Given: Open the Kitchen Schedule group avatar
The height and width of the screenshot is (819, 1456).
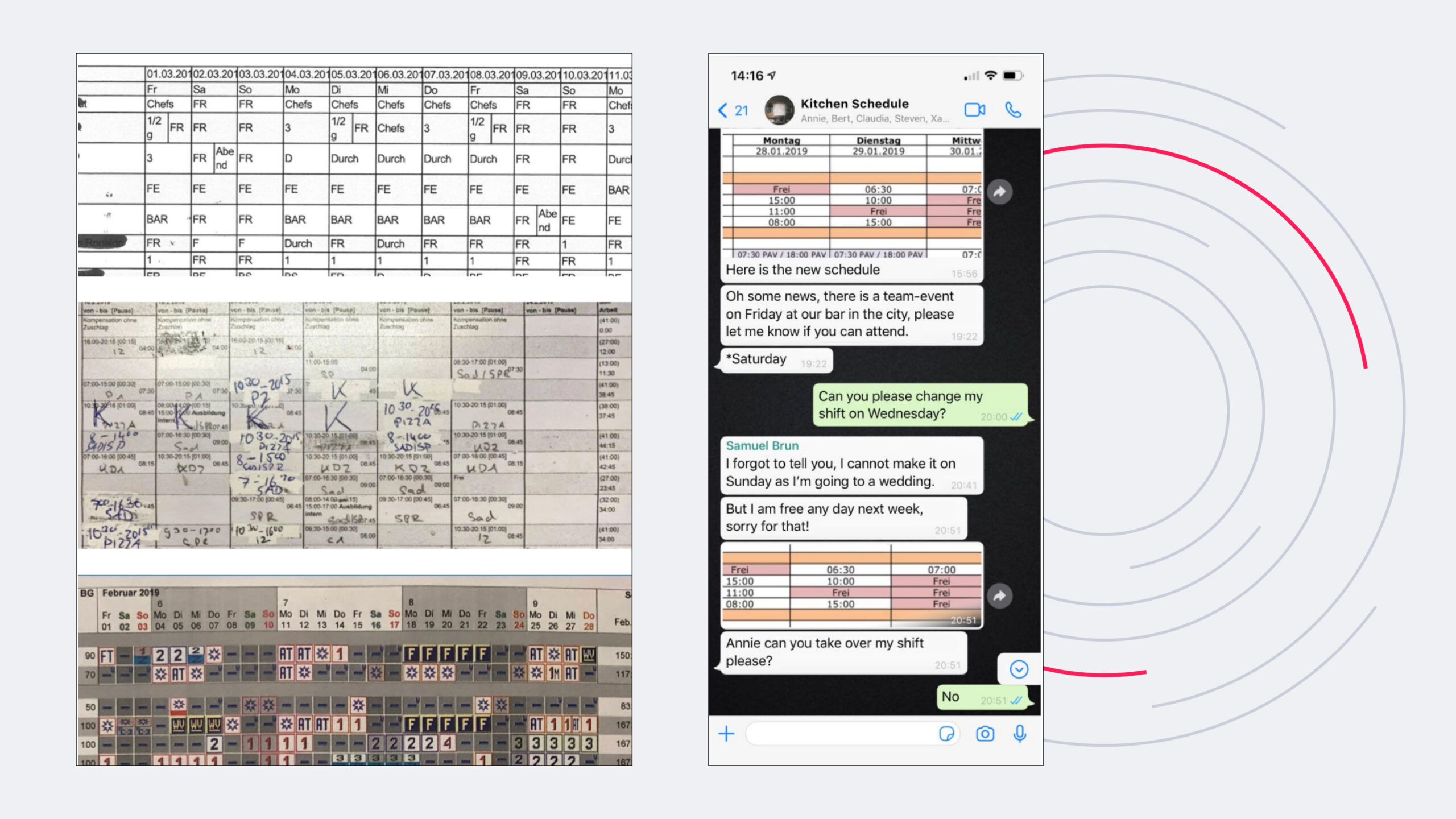Looking at the screenshot, I should (779, 110).
